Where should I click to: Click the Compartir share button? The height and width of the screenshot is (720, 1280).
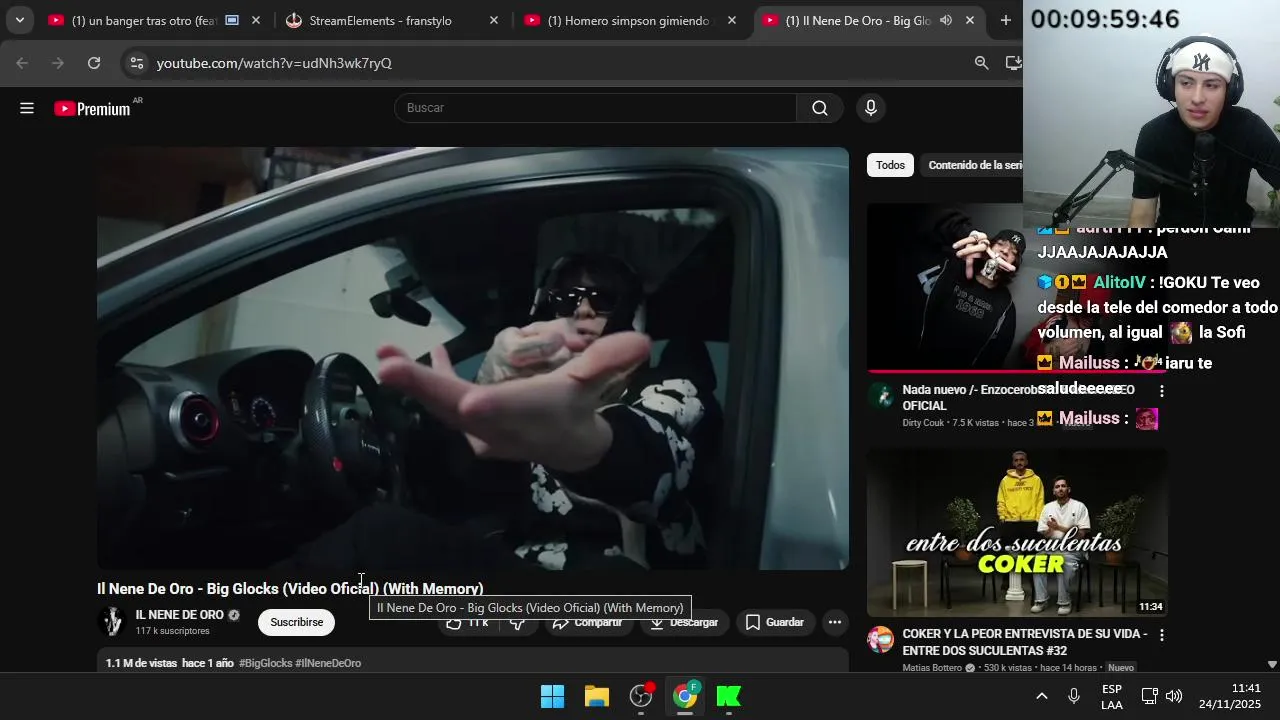(x=587, y=622)
